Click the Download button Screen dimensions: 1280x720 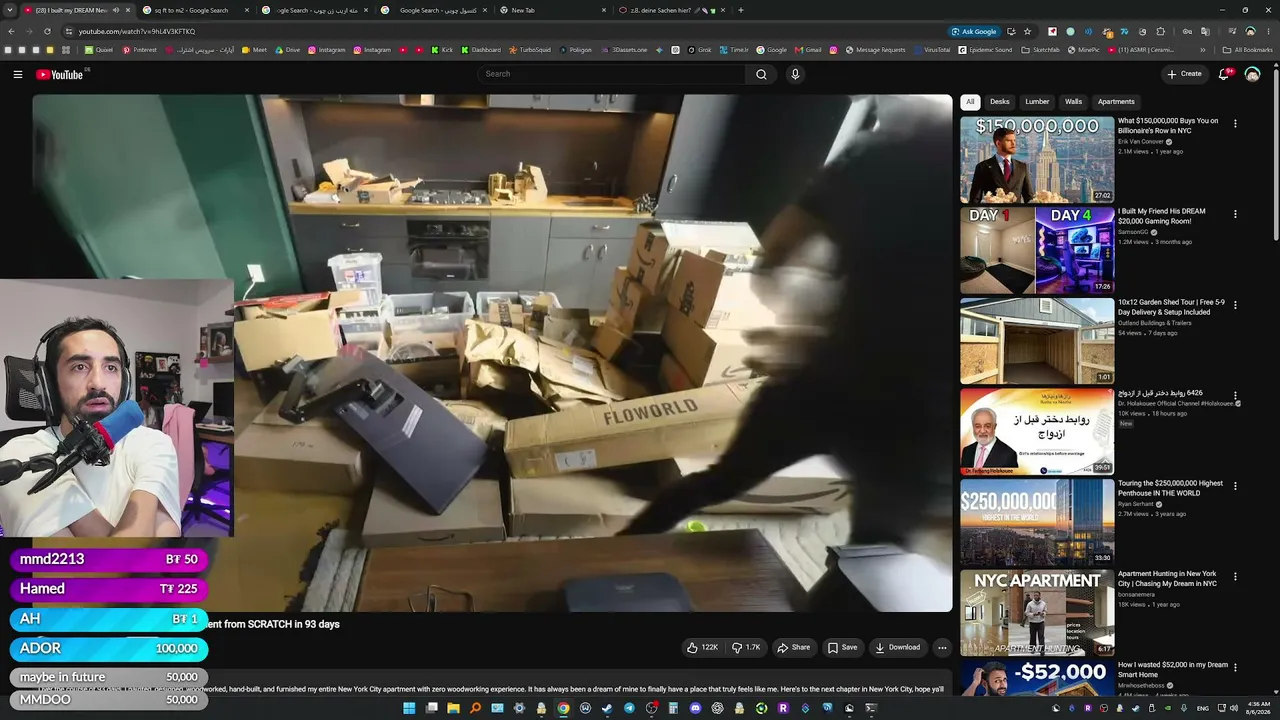point(898,647)
